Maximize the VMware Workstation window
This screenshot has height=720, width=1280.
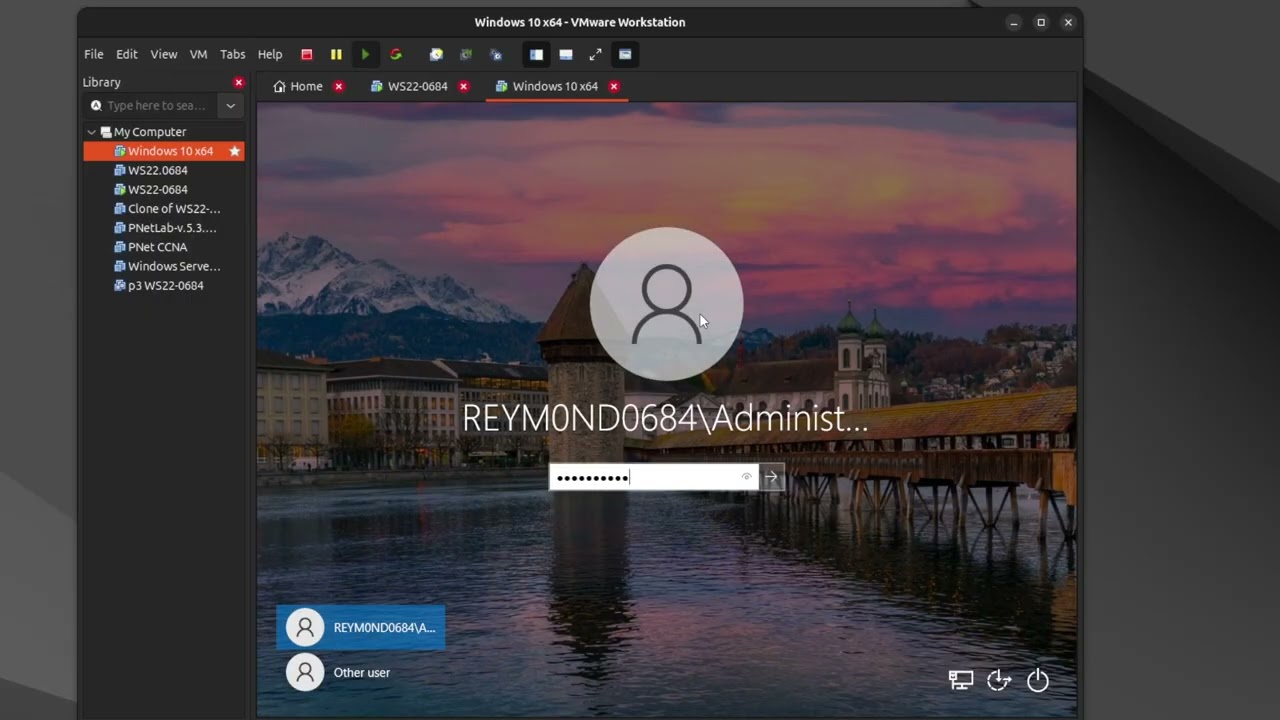pyautogui.click(x=1041, y=22)
